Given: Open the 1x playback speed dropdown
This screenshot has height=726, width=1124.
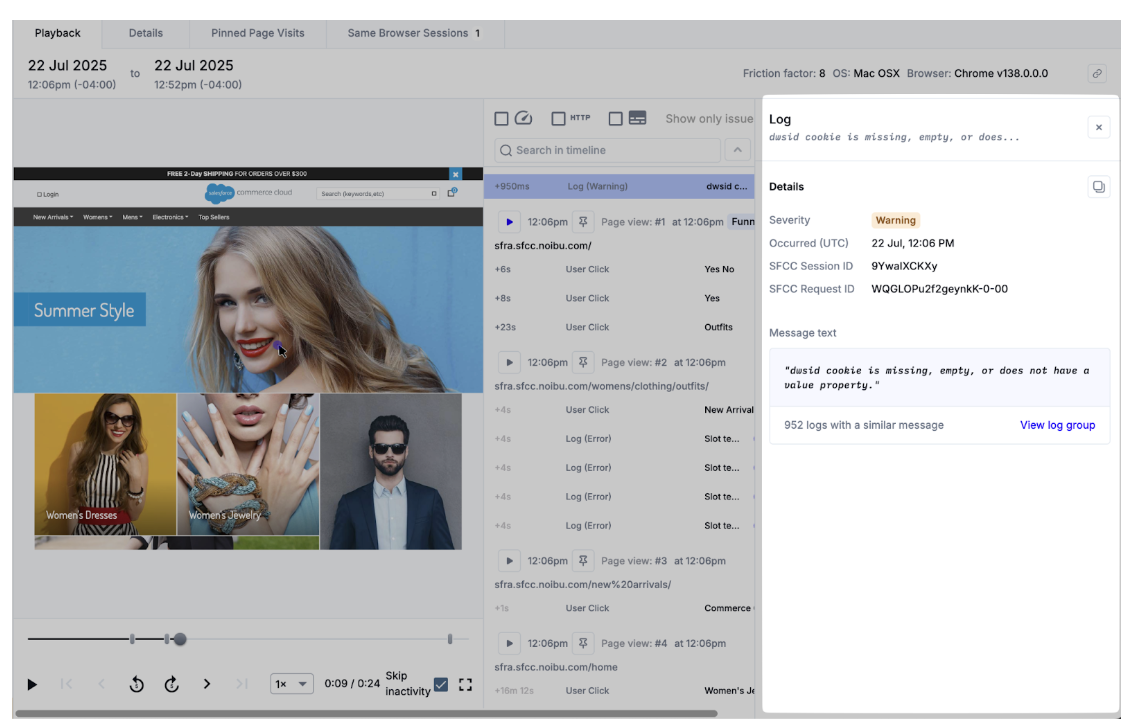Looking at the screenshot, I should click(292, 684).
